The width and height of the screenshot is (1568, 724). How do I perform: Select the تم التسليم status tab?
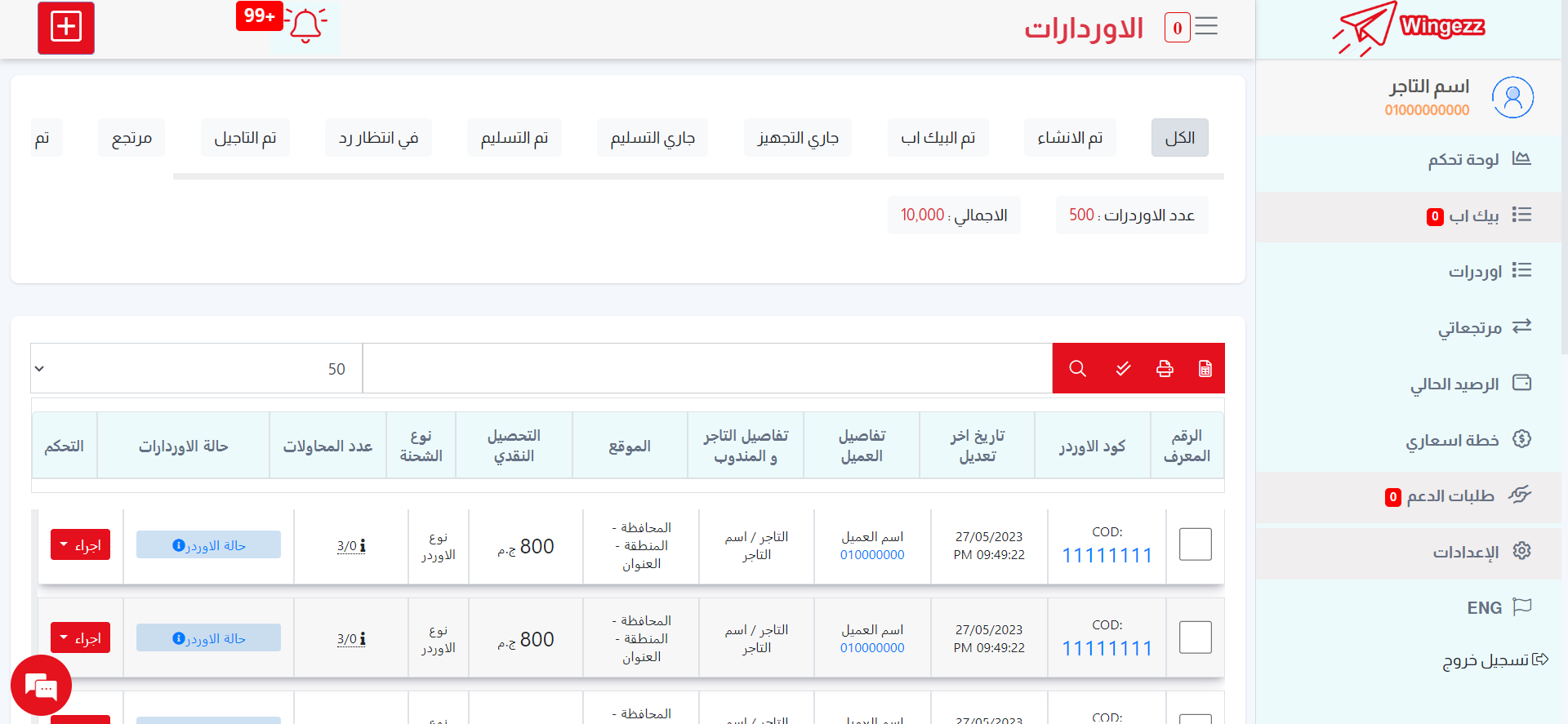pyautogui.click(x=514, y=138)
